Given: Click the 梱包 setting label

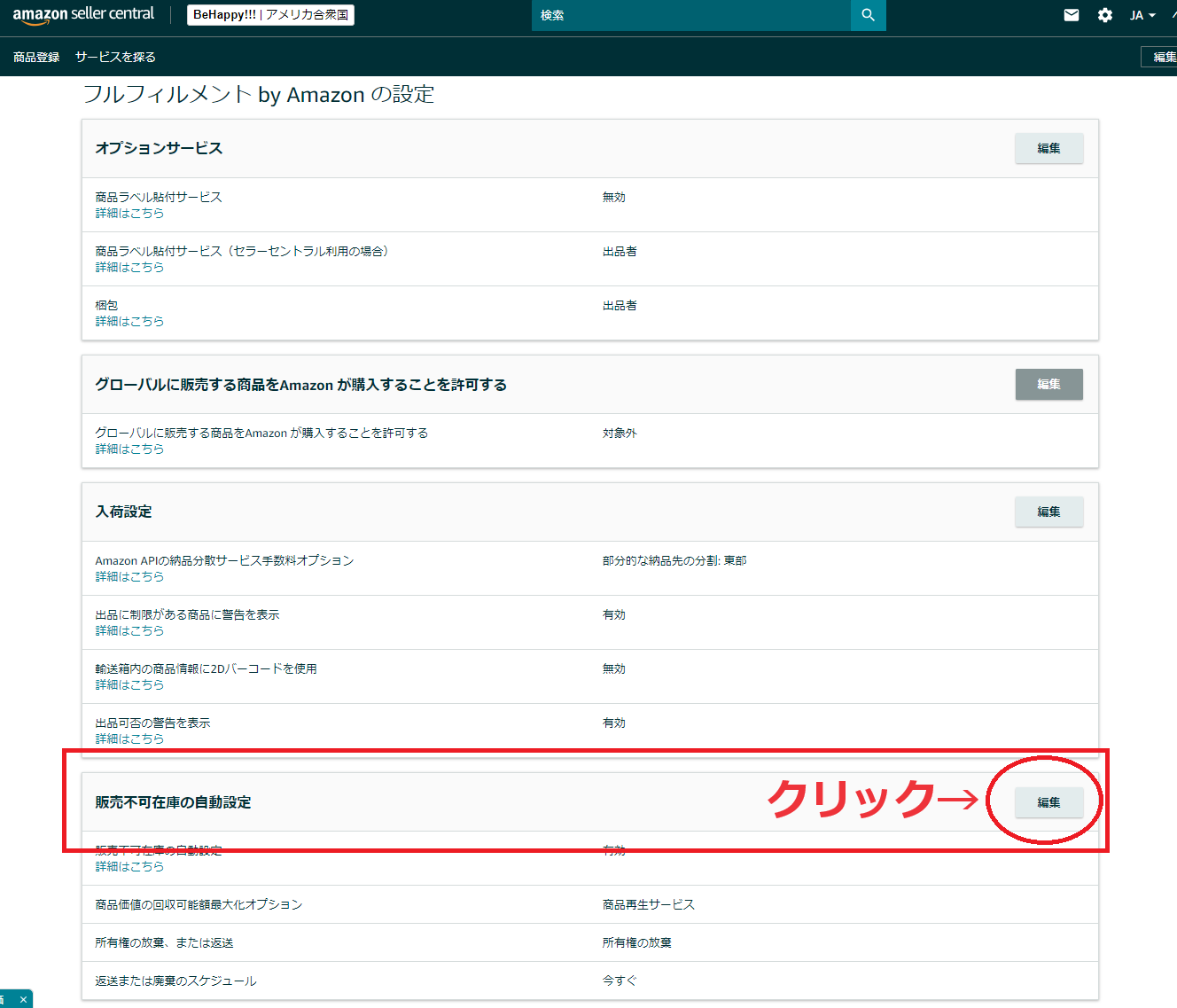Looking at the screenshot, I should tap(106, 305).
